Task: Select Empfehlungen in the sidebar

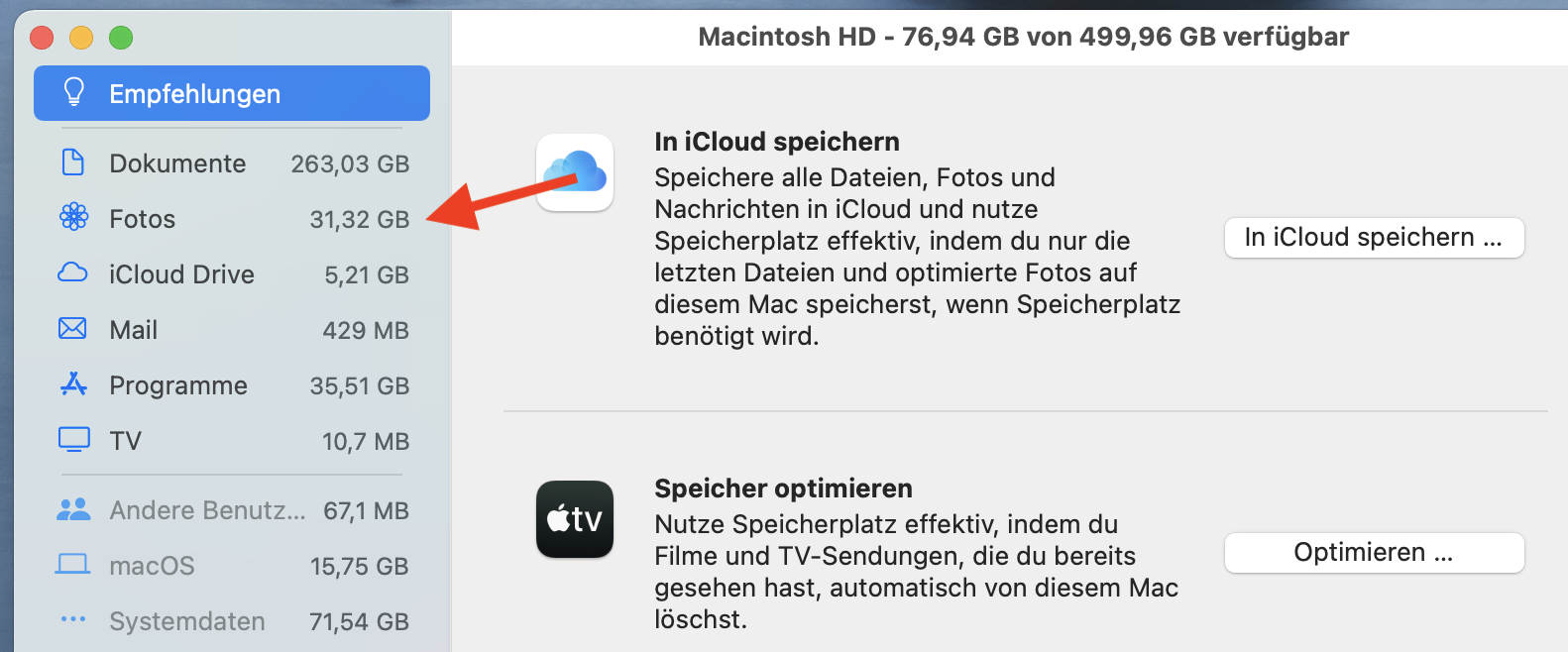Action: (232, 93)
